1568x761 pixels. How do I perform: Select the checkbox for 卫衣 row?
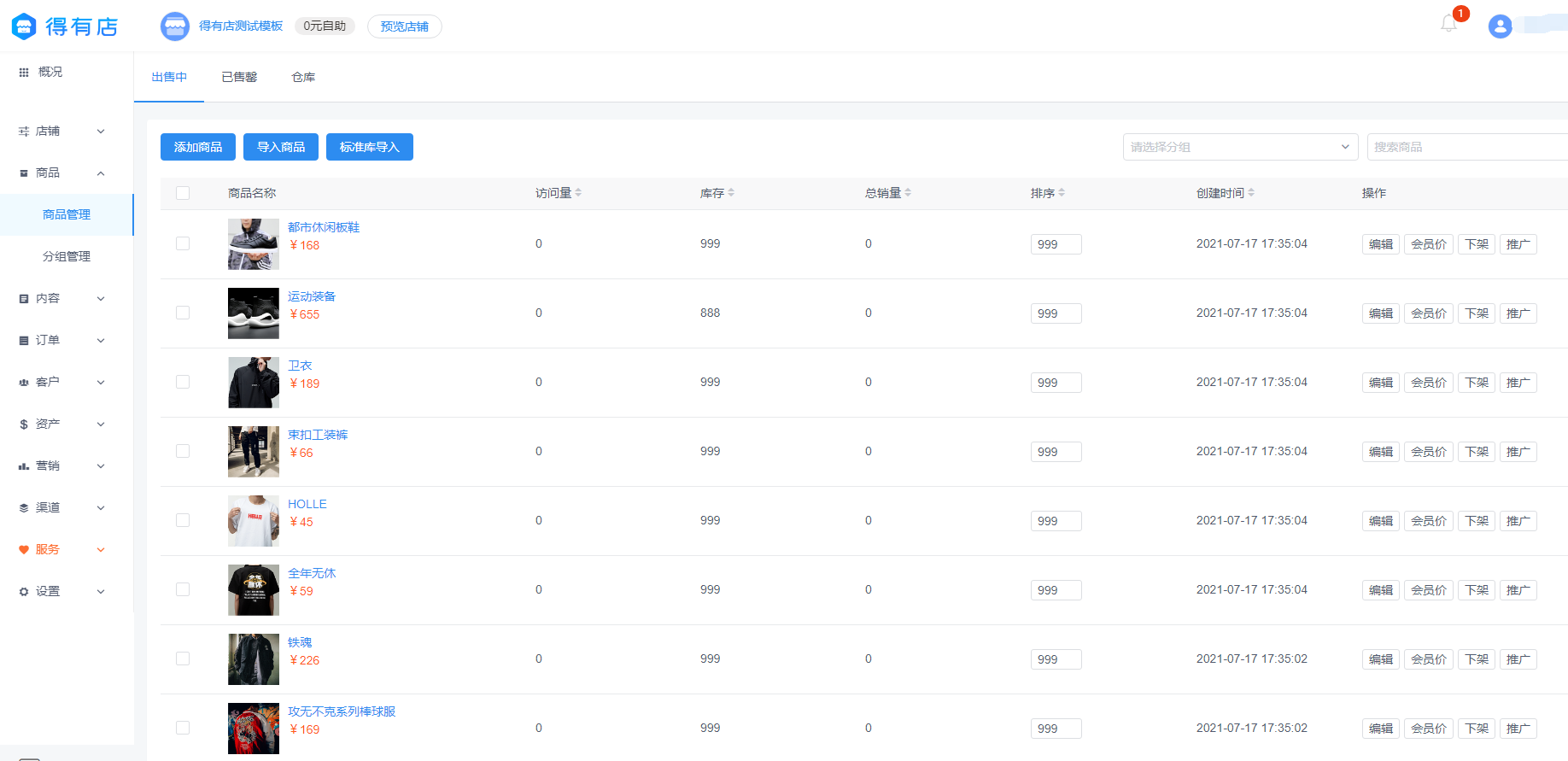coord(183,382)
